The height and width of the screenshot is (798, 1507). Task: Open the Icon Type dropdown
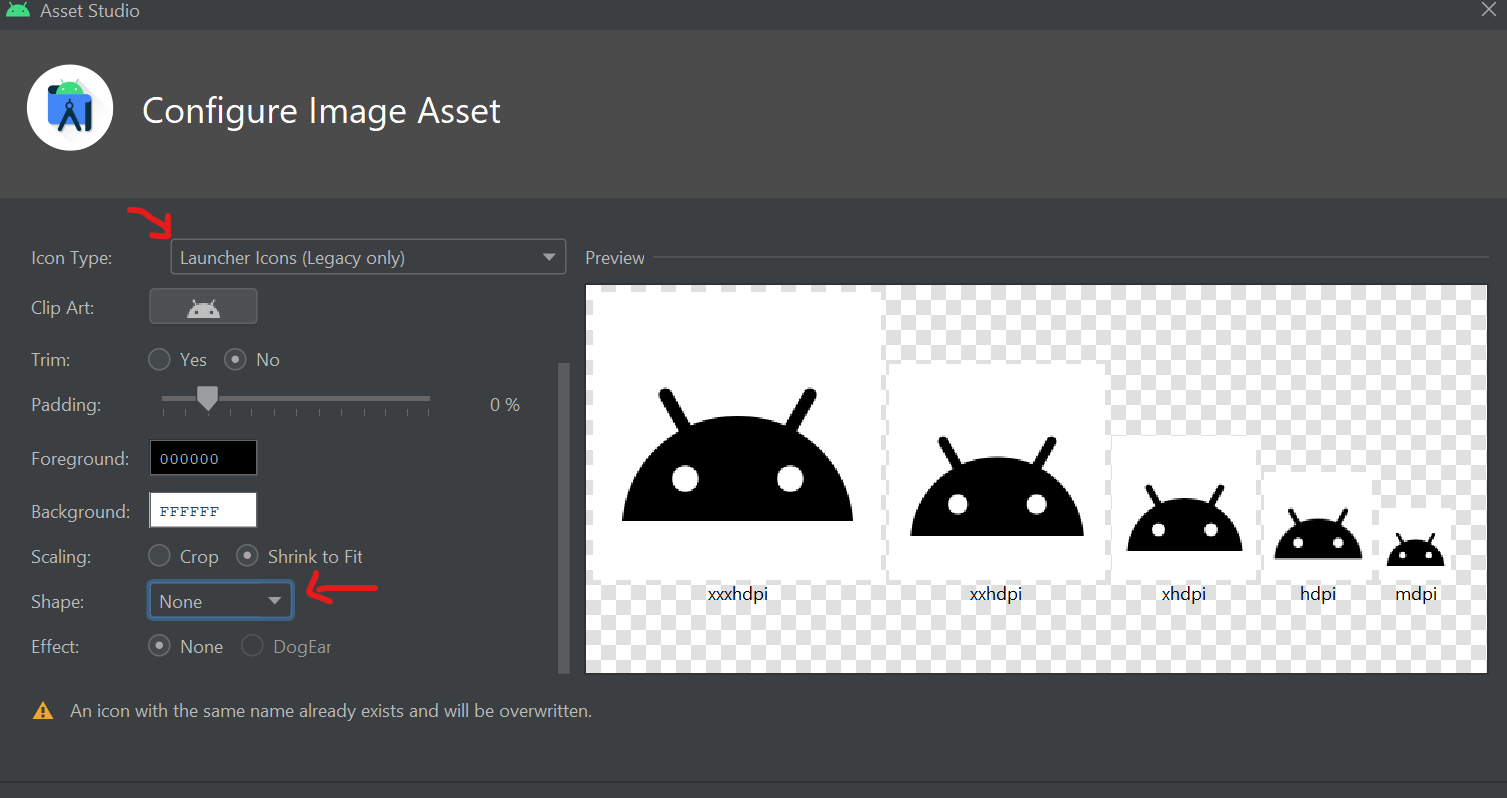click(x=367, y=257)
